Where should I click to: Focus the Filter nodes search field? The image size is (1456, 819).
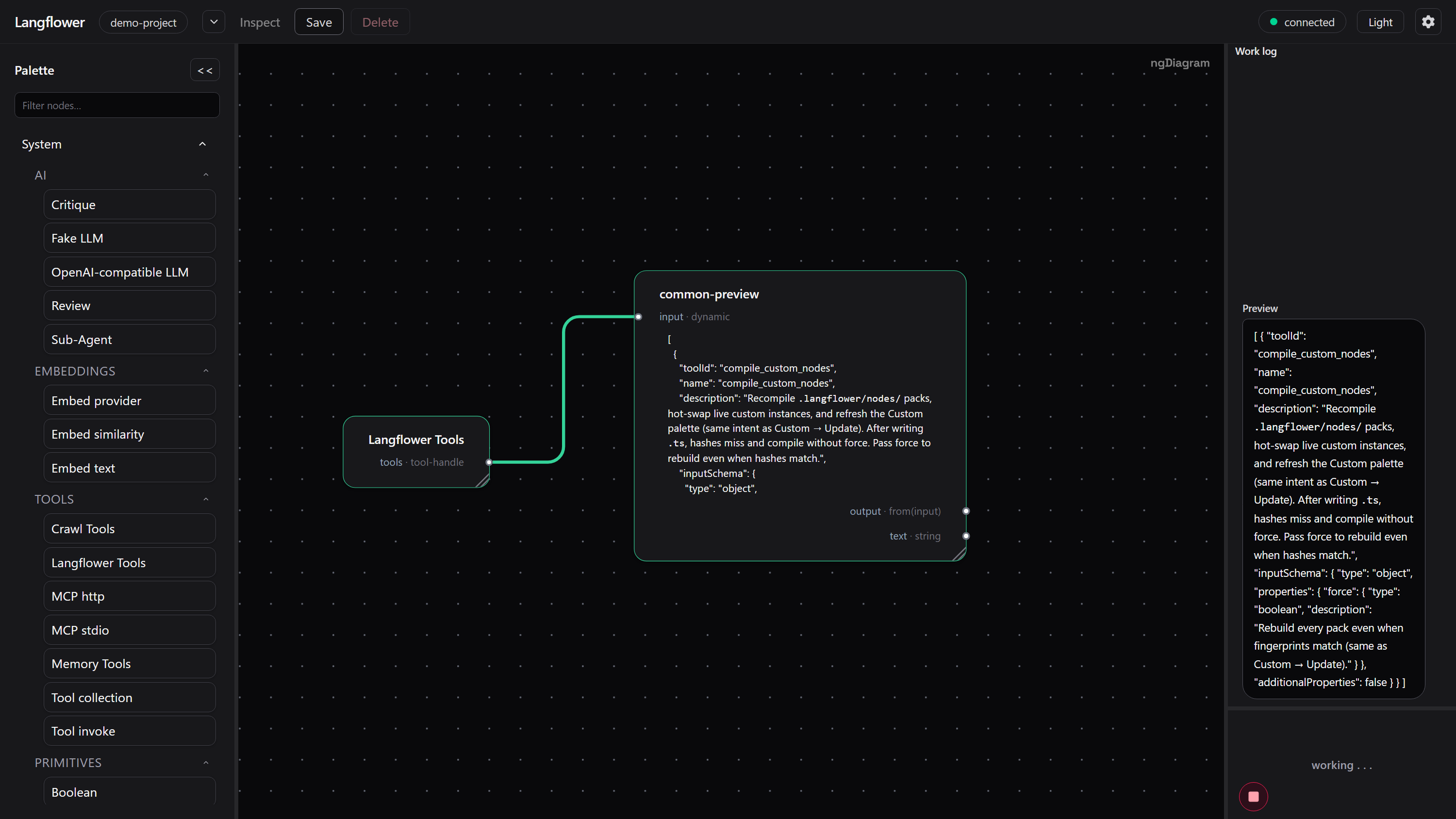tap(117, 105)
